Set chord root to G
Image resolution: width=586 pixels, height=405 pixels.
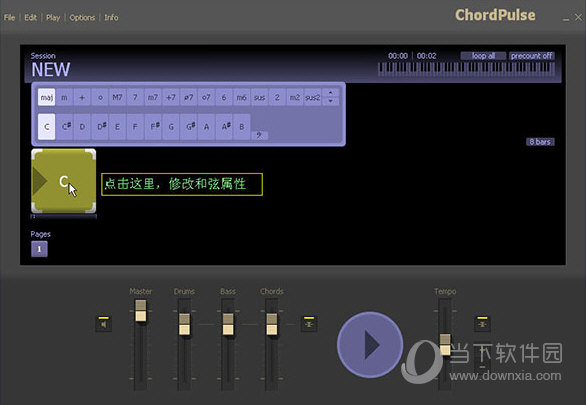tap(170, 127)
